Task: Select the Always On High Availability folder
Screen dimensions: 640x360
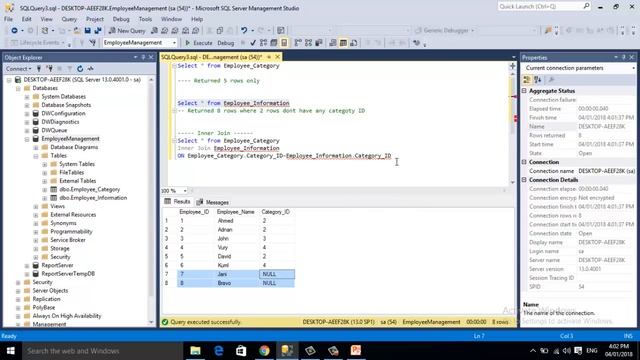Action: (67, 316)
